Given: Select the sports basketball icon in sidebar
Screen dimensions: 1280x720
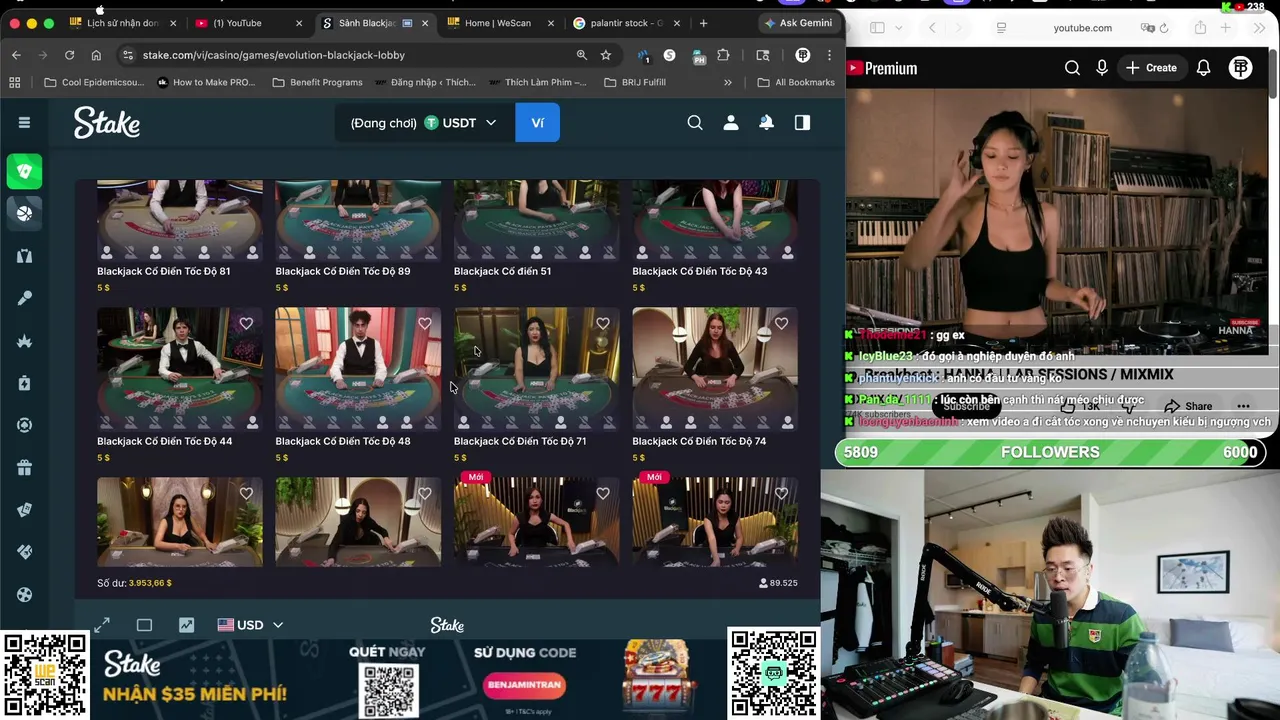Looking at the screenshot, I should [x=24, y=213].
